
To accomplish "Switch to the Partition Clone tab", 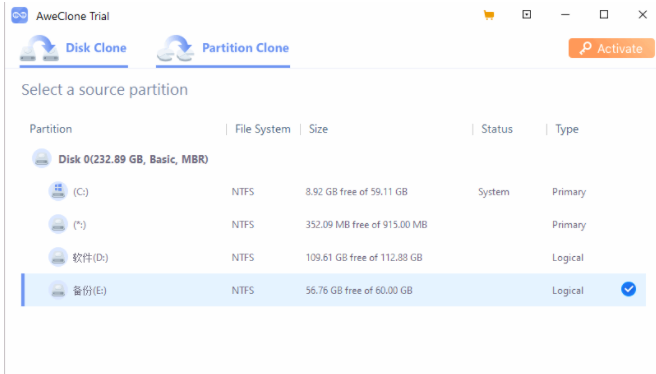I will tap(223, 50).
